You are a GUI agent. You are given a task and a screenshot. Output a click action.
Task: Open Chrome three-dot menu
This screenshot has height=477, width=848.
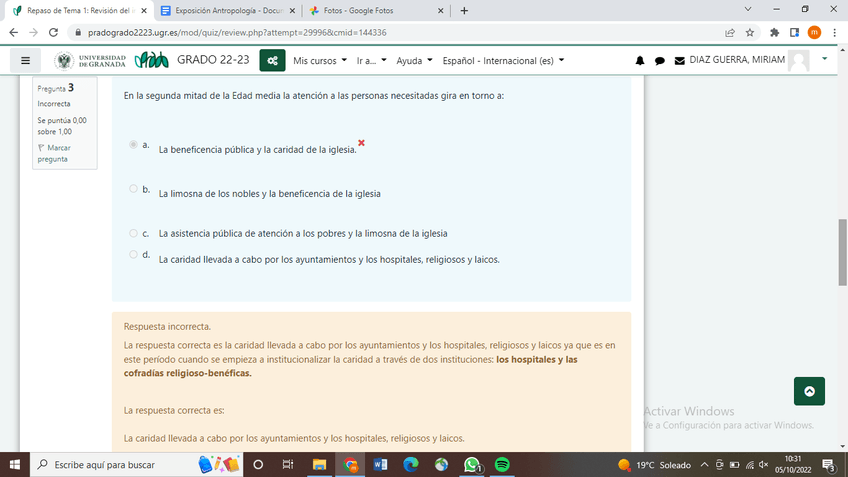click(834, 32)
